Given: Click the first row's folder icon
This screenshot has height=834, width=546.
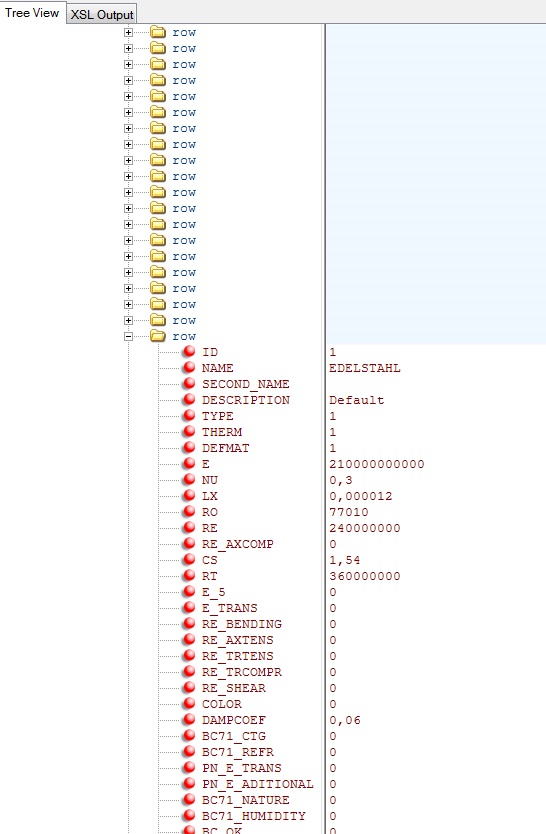Looking at the screenshot, I should pos(158,32).
